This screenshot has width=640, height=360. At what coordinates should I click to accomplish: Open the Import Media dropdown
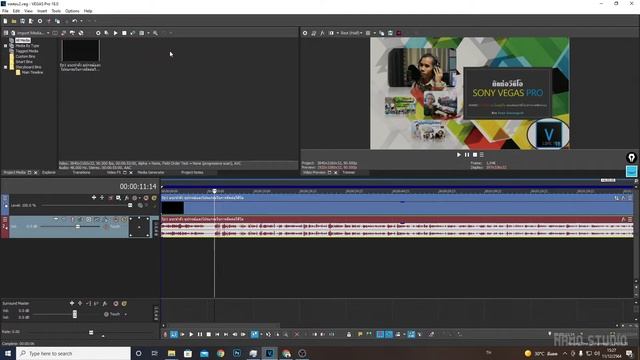click(48, 33)
